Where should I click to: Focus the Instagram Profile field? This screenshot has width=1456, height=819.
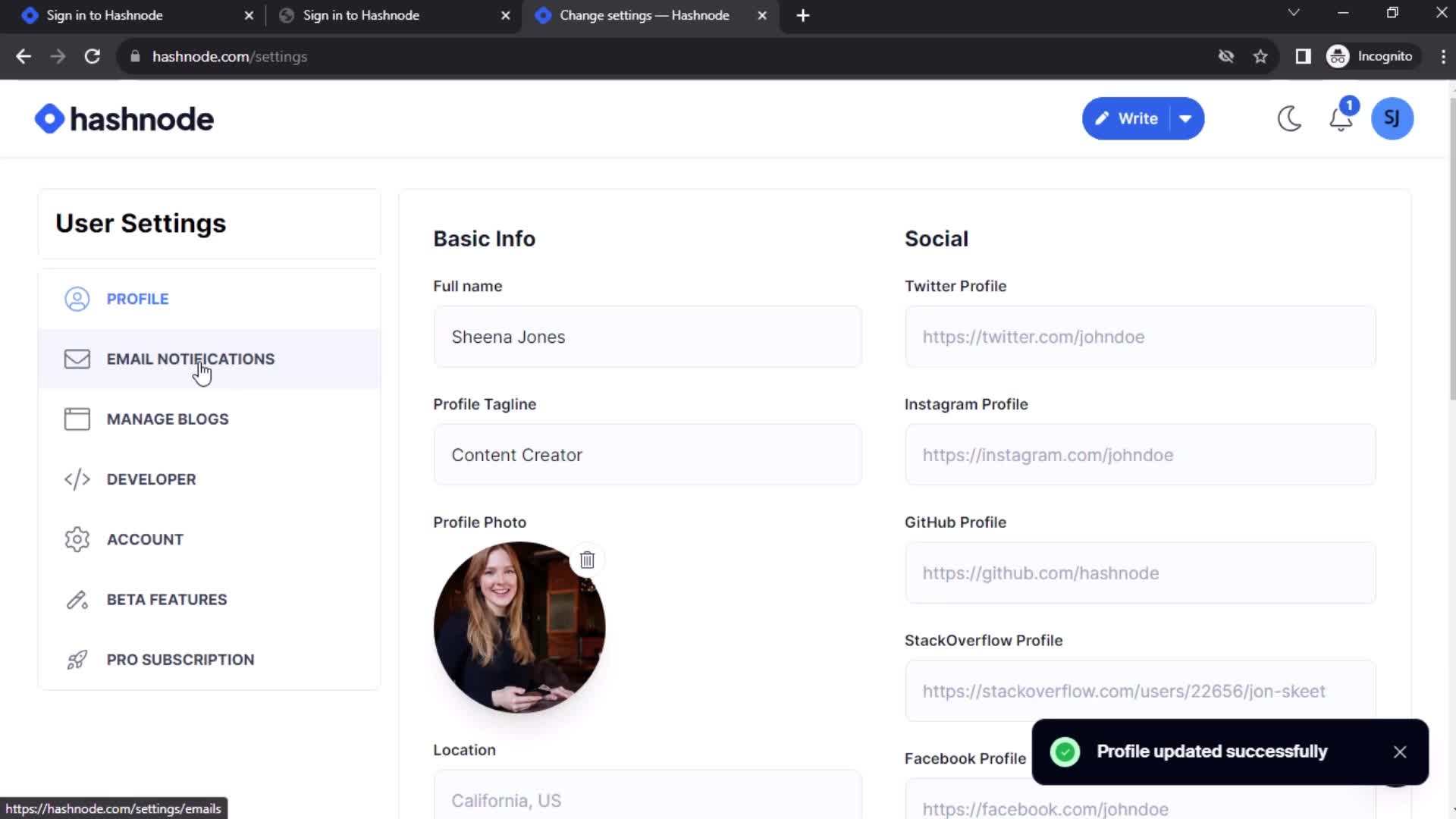[x=1140, y=455]
